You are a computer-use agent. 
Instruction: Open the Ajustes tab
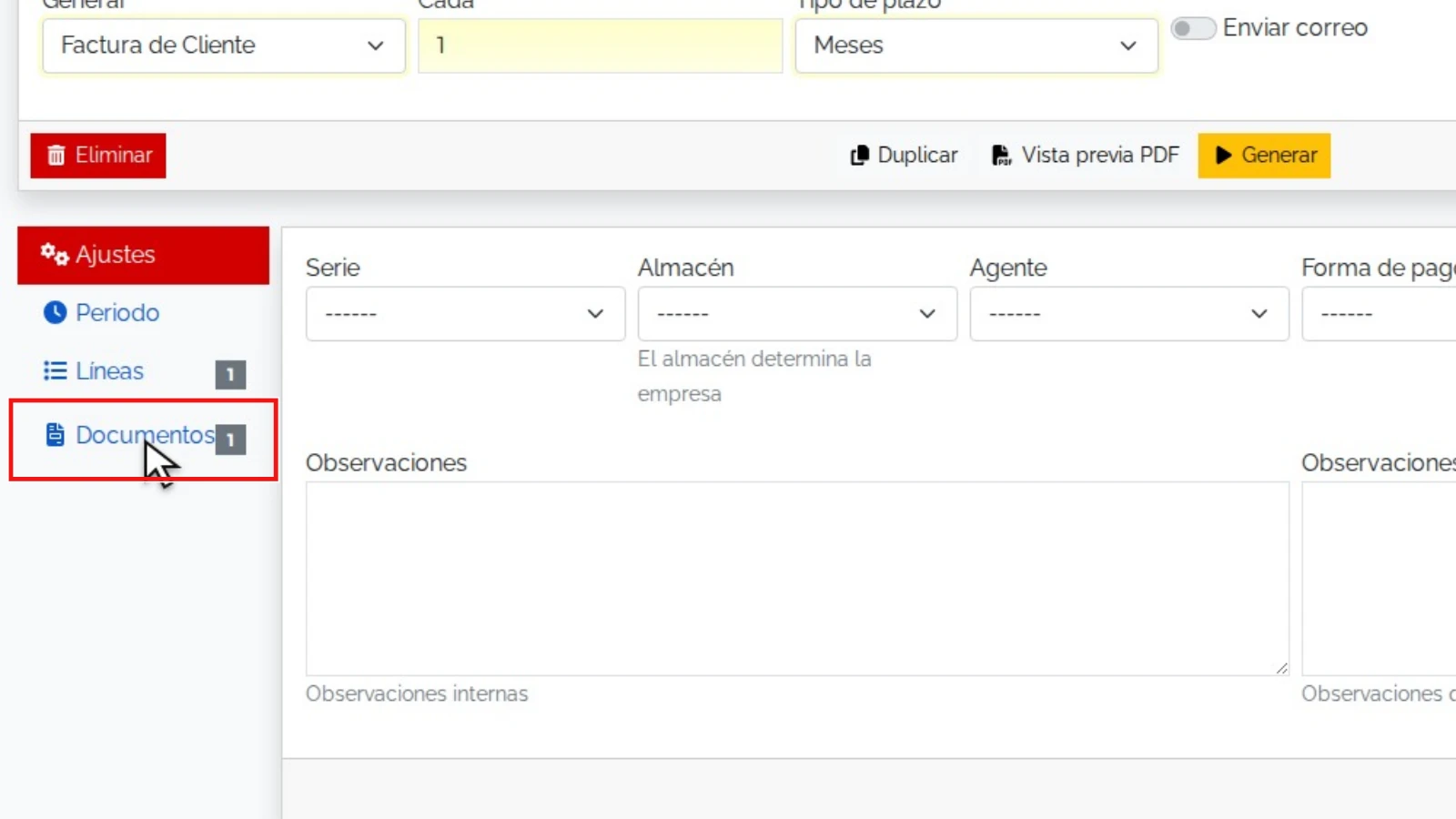point(144,255)
